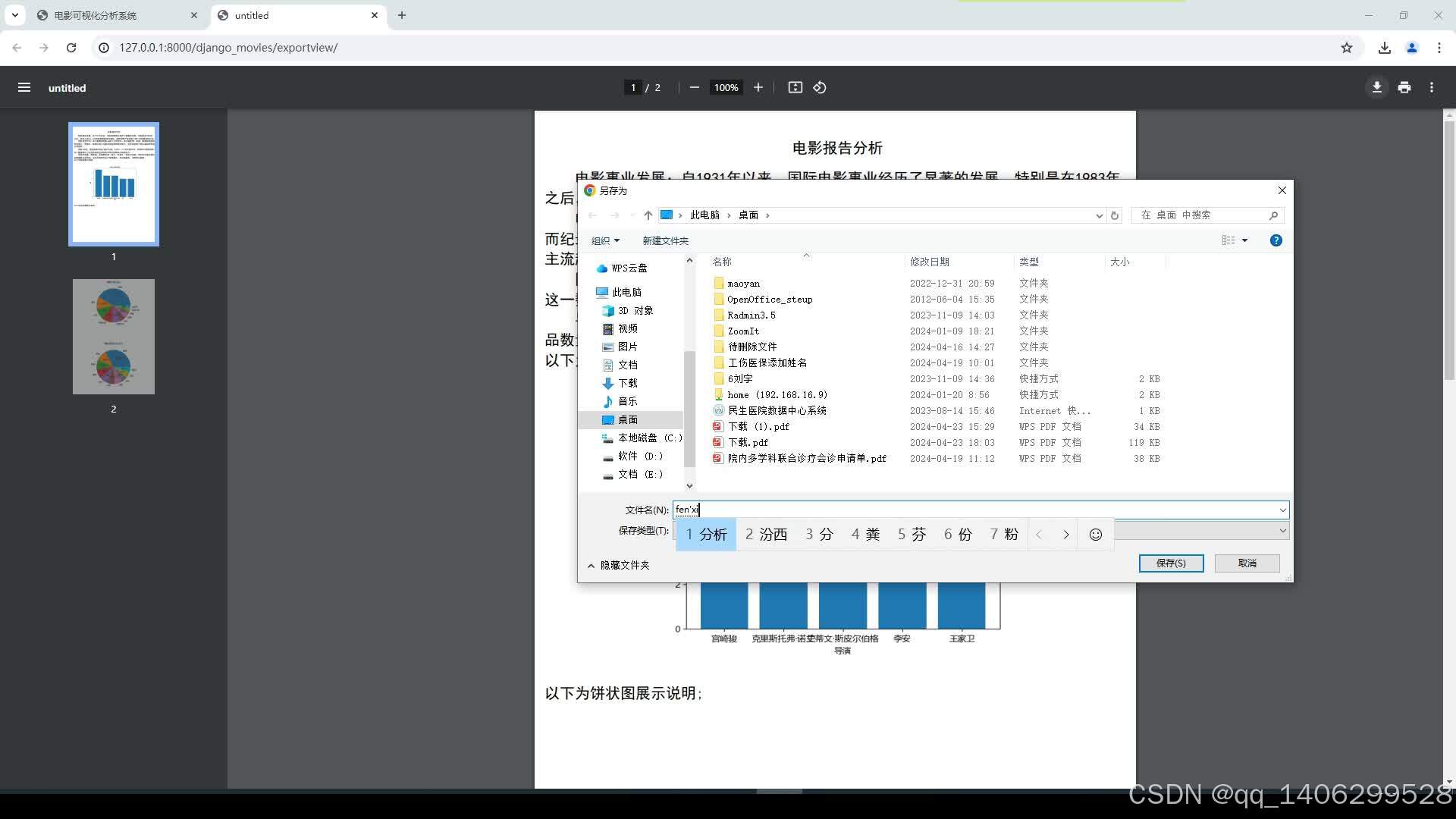Zoom out the PDF with minus icon
This screenshot has height=819, width=1456.
click(x=694, y=87)
